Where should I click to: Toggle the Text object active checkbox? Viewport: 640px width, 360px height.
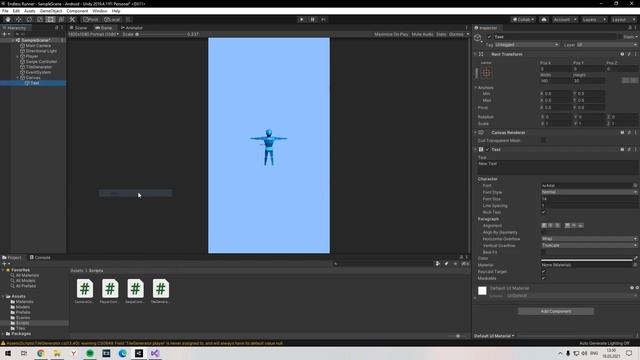coord(489,37)
